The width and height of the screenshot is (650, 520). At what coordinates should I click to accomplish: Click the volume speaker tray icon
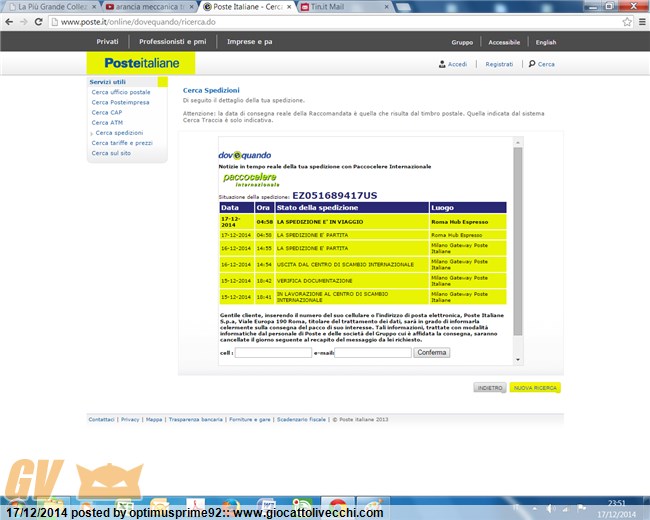551,508
